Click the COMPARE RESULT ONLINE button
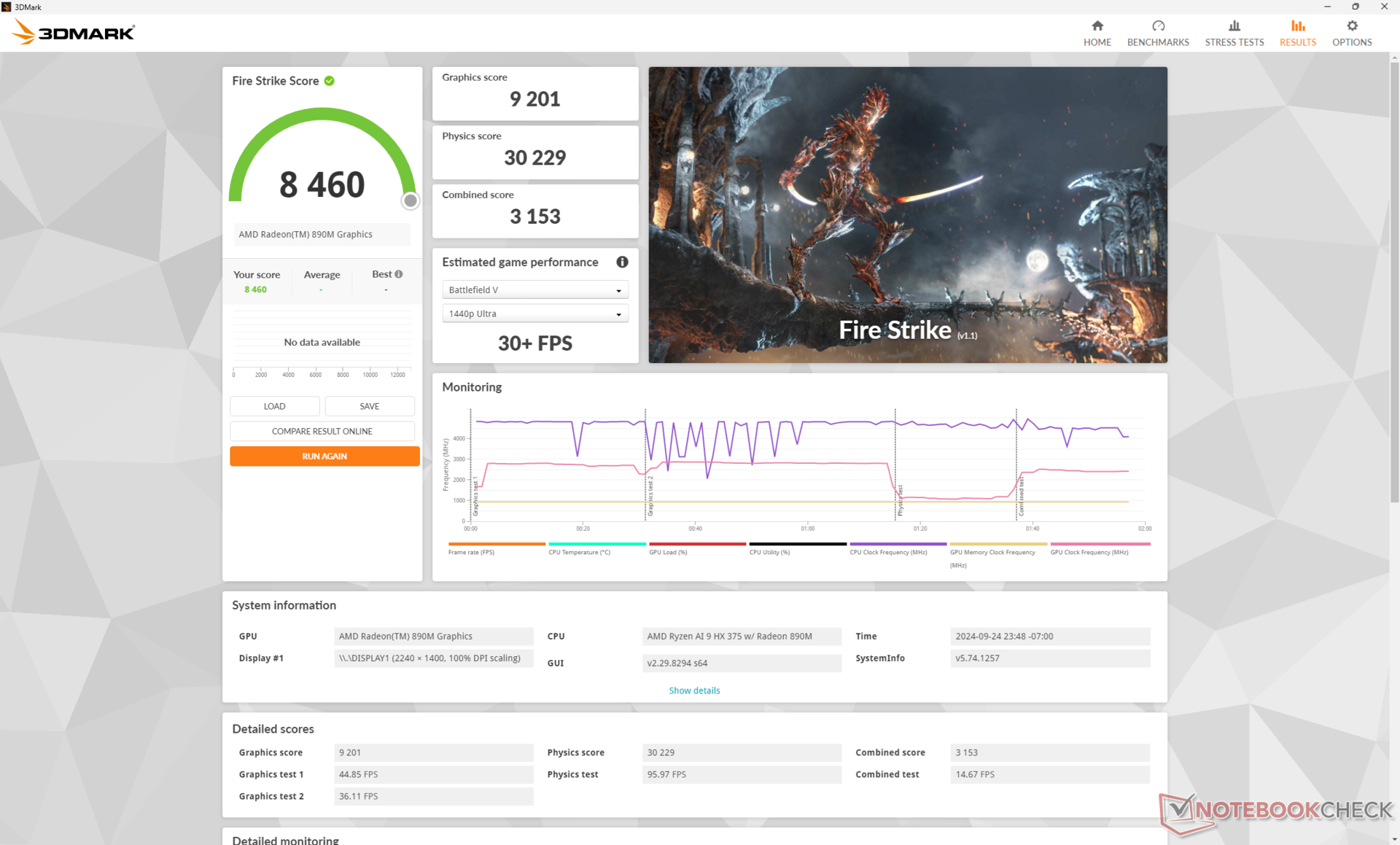This screenshot has width=1400, height=845. tap(322, 432)
